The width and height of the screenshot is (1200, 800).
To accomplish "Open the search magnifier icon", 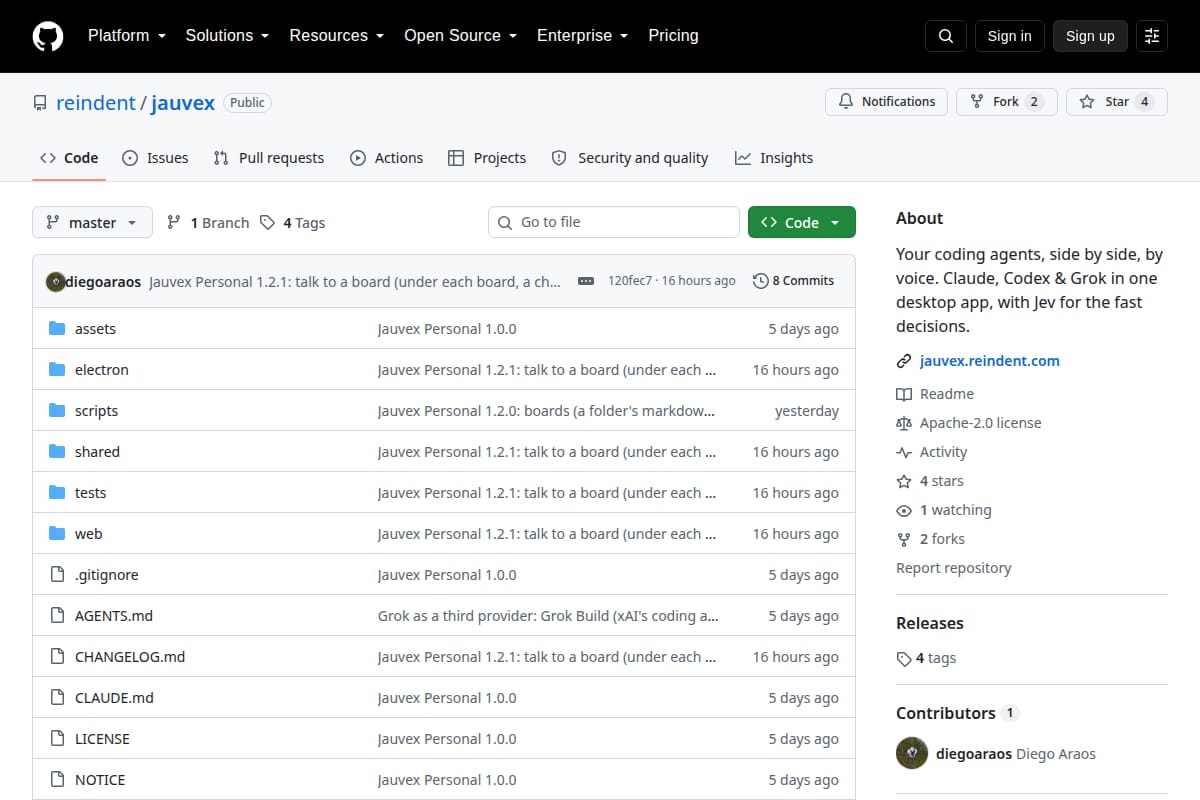I will tap(946, 36).
